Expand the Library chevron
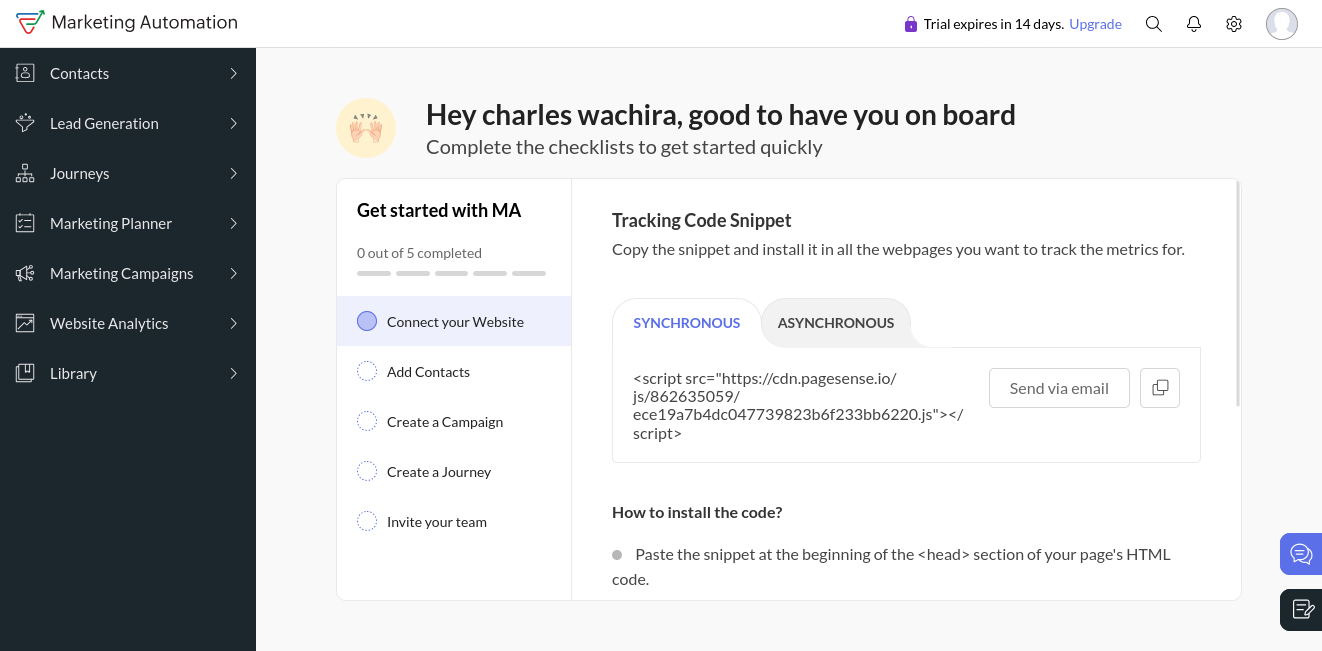Image resolution: width=1322 pixels, height=651 pixels. click(x=233, y=373)
